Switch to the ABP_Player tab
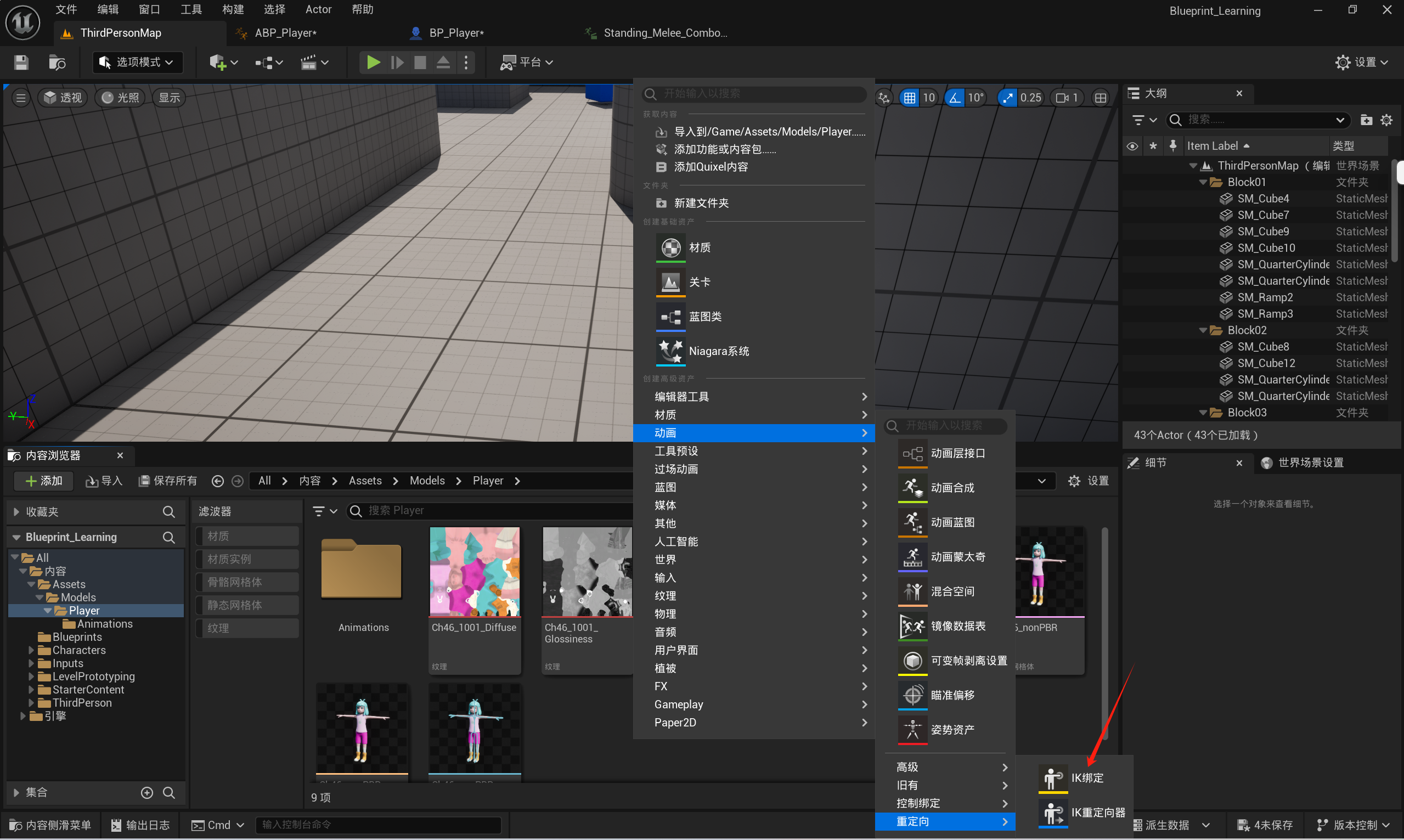This screenshot has height=840, width=1404. [285, 33]
